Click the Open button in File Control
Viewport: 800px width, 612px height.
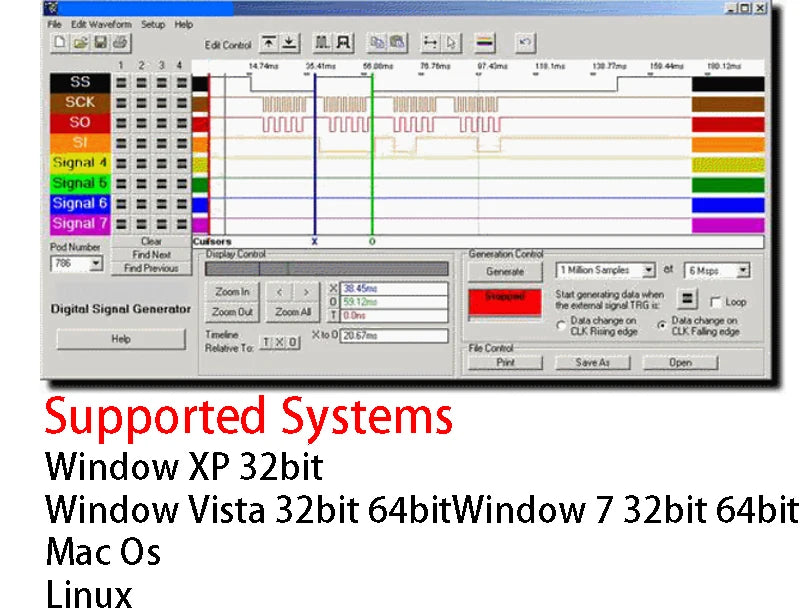(680, 363)
